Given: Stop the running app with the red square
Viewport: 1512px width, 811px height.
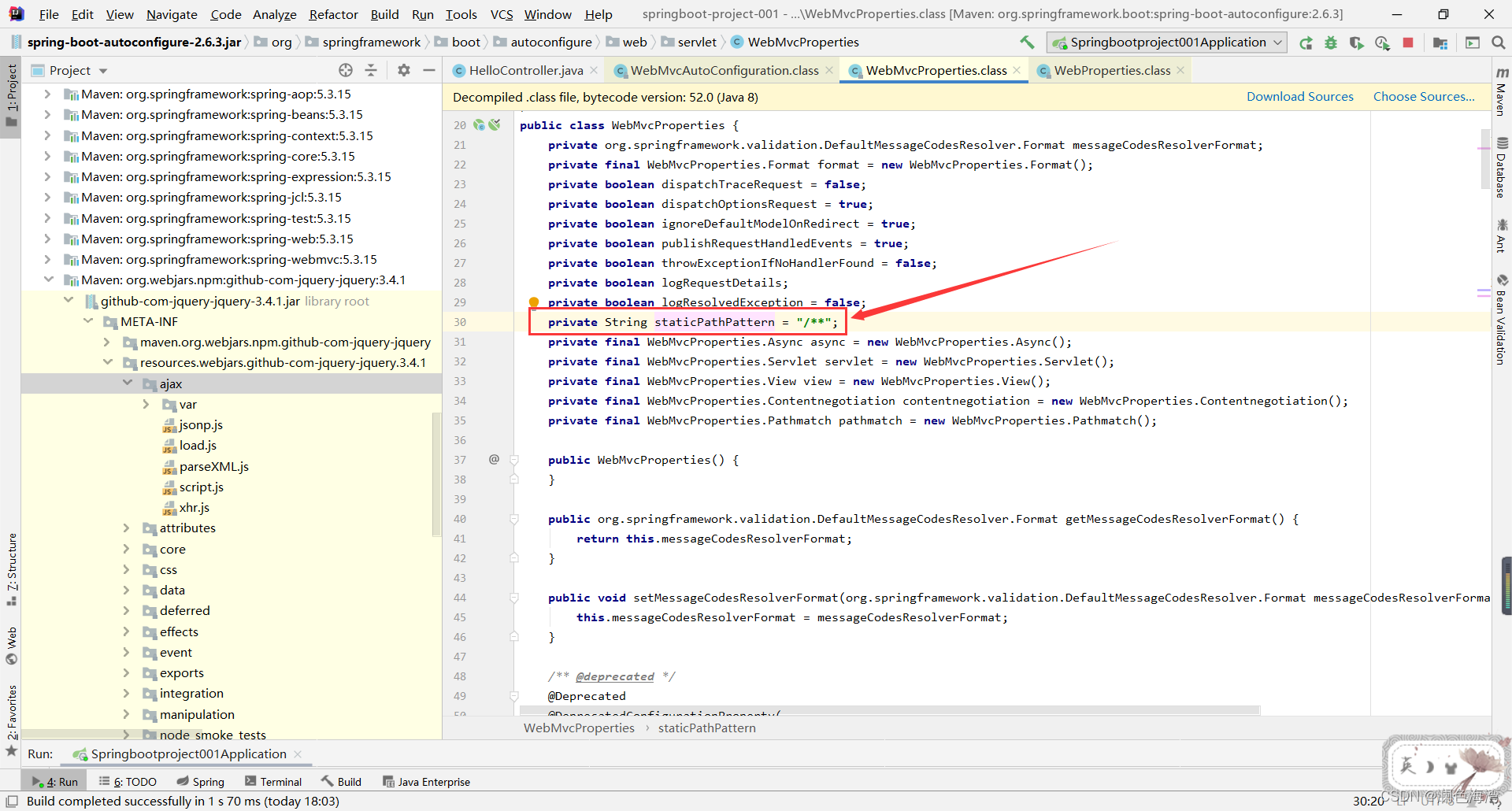Looking at the screenshot, I should (1408, 43).
